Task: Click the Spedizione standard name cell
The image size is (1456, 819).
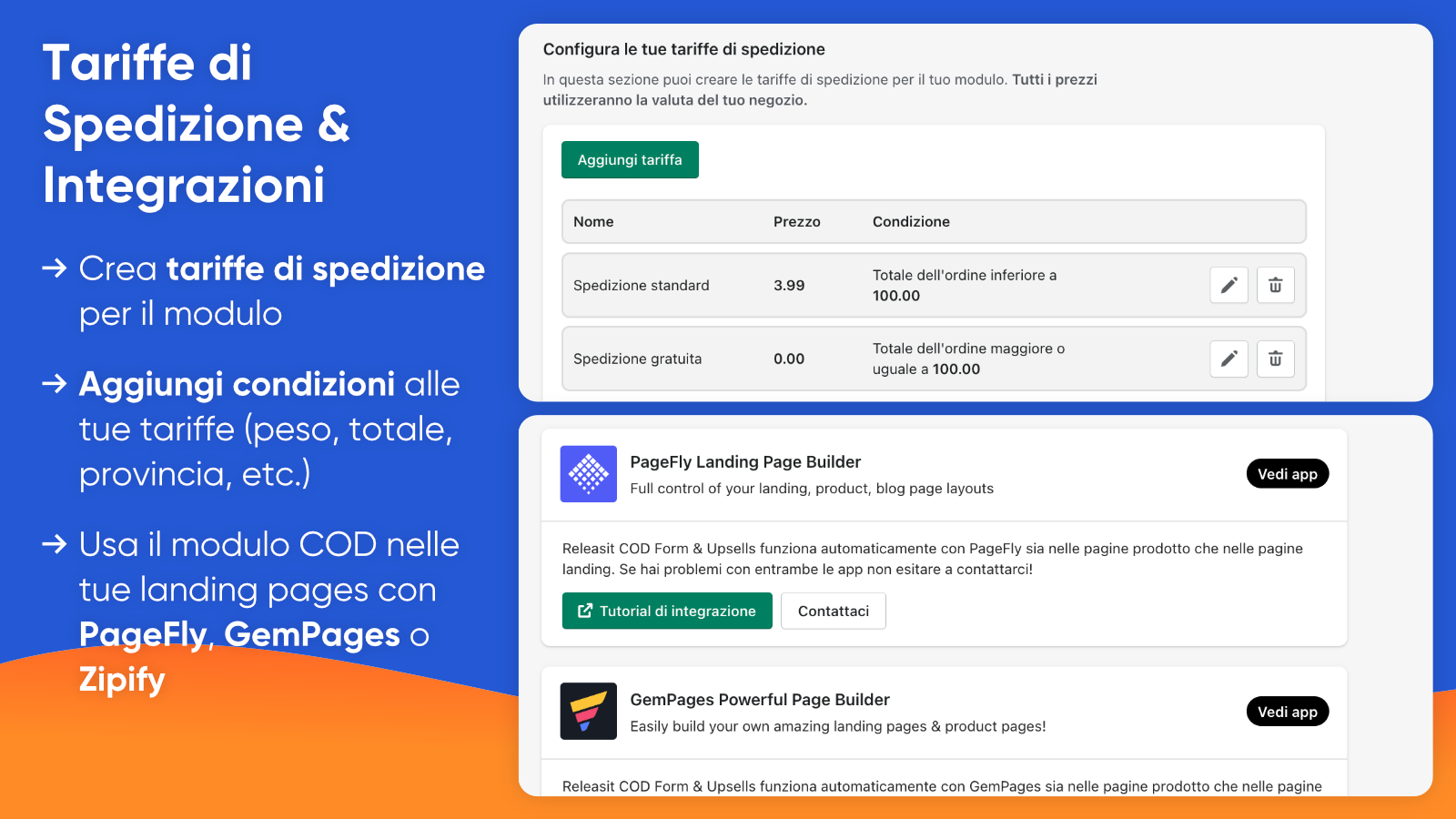Action: pyautogui.click(x=642, y=286)
